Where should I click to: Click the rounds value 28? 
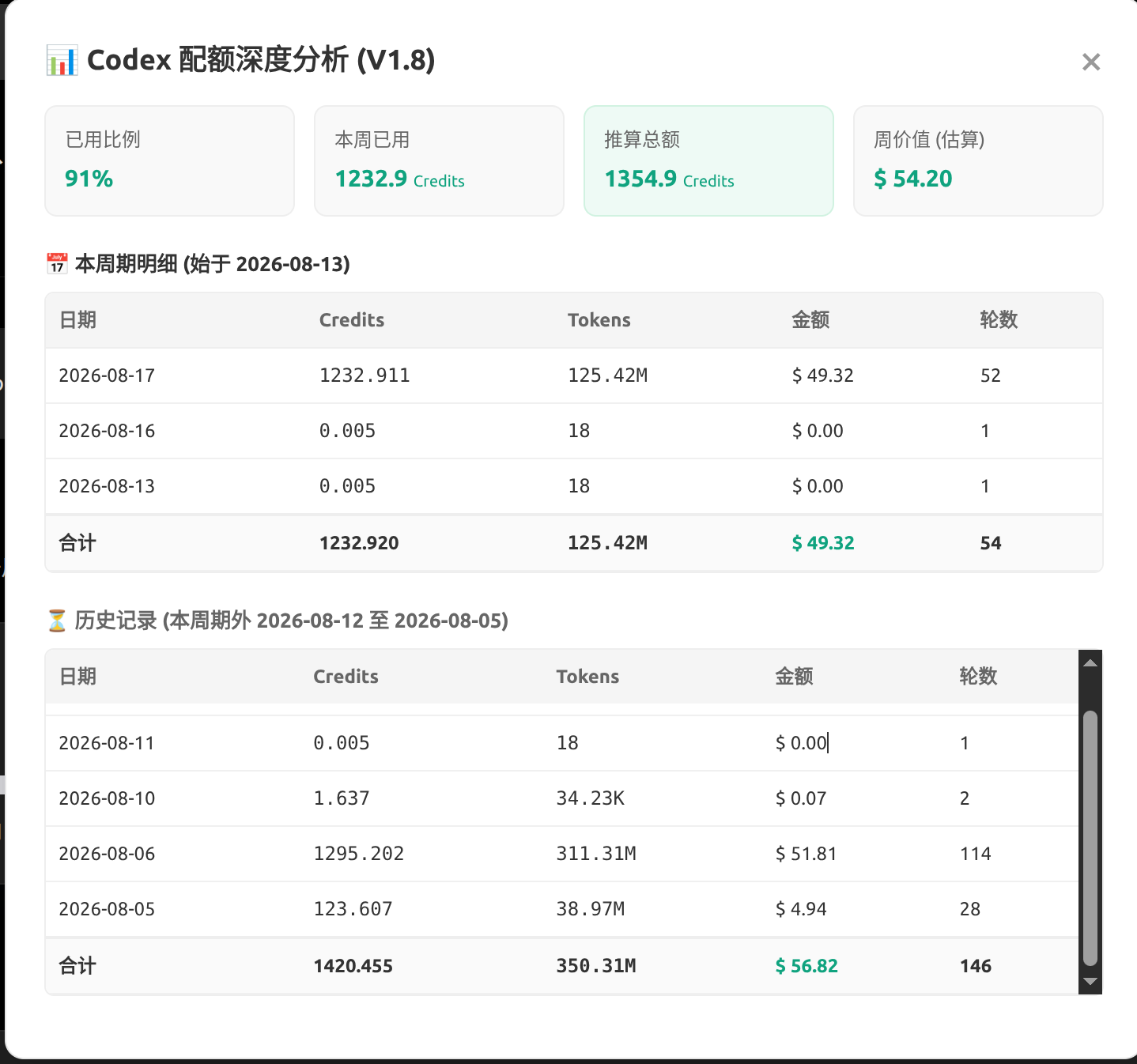(x=970, y=909)
